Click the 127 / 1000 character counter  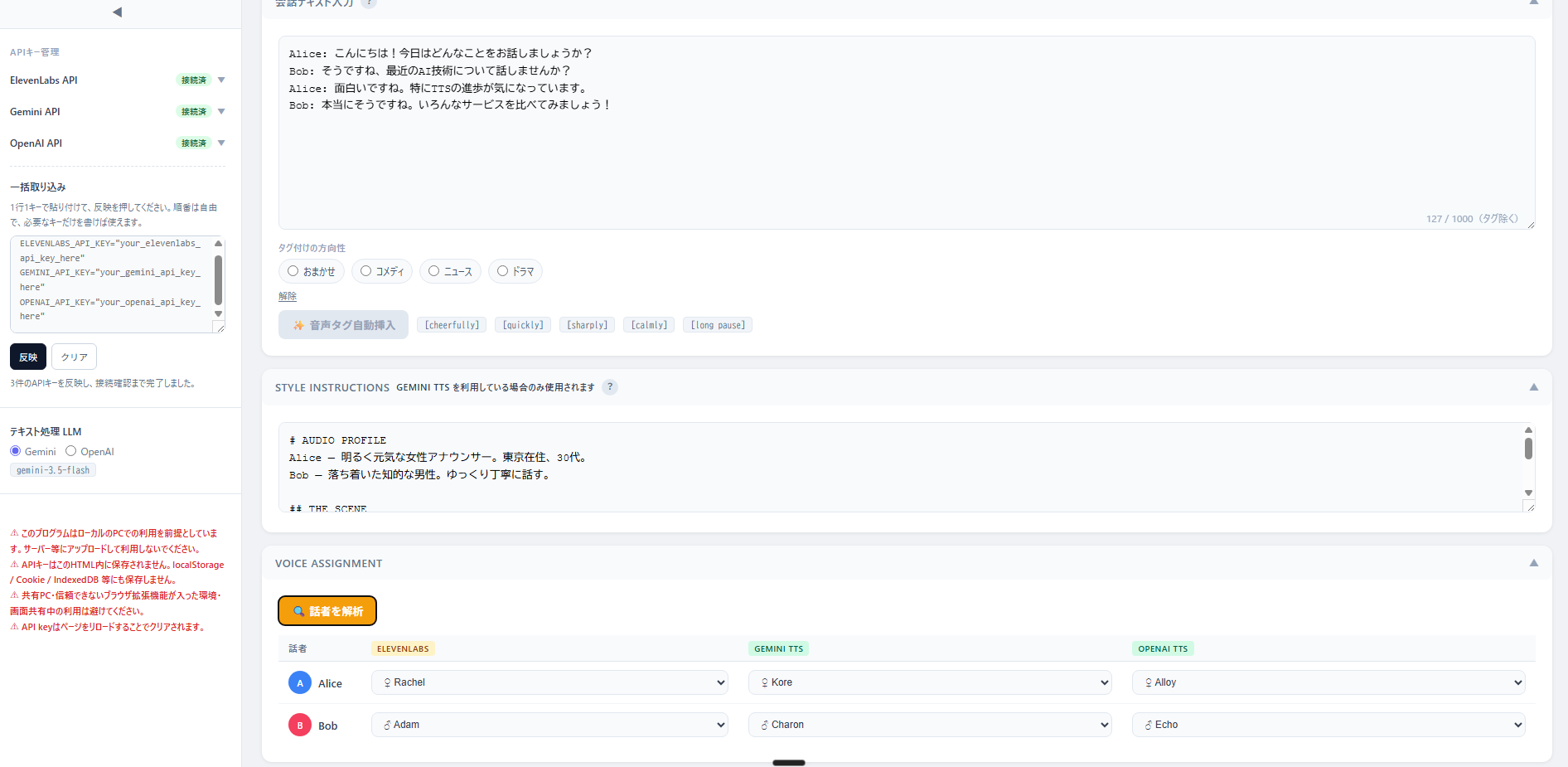point(1472,219)
